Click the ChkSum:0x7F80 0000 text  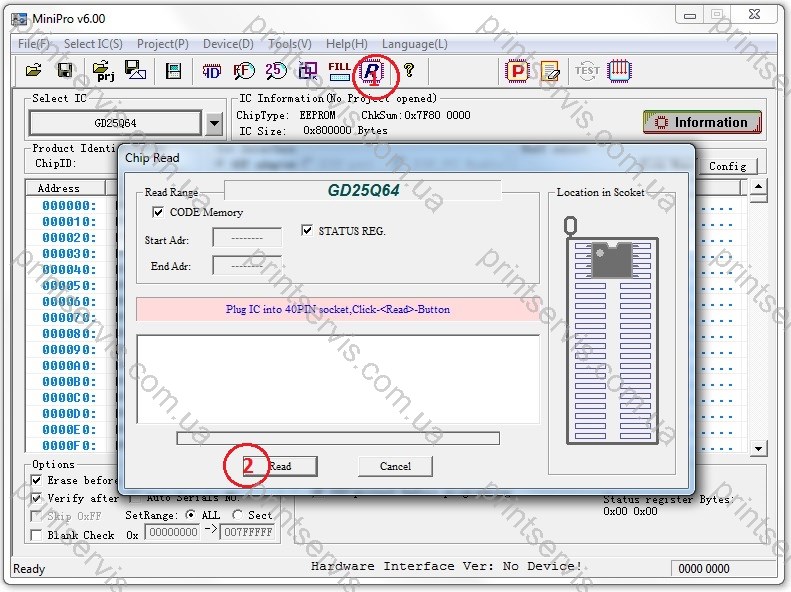pyautogui.click(x=416, y=115)
